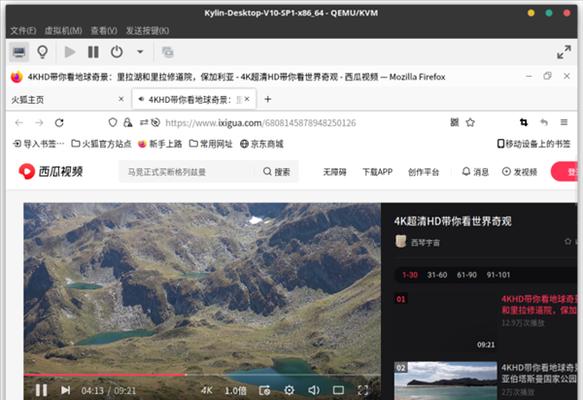Open the 火狐官方站点 bookmarks folder
Image resolution: width=583 pixels, height=400 pixels.
click(101, 143)
